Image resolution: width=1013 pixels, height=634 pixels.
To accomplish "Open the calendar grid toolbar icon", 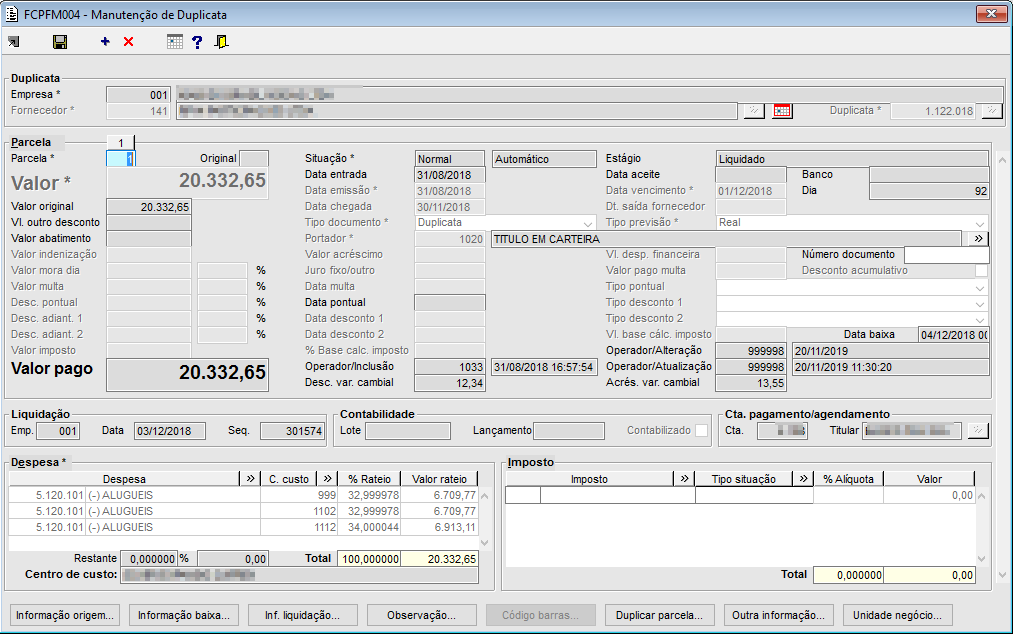I will pos(175,42).
